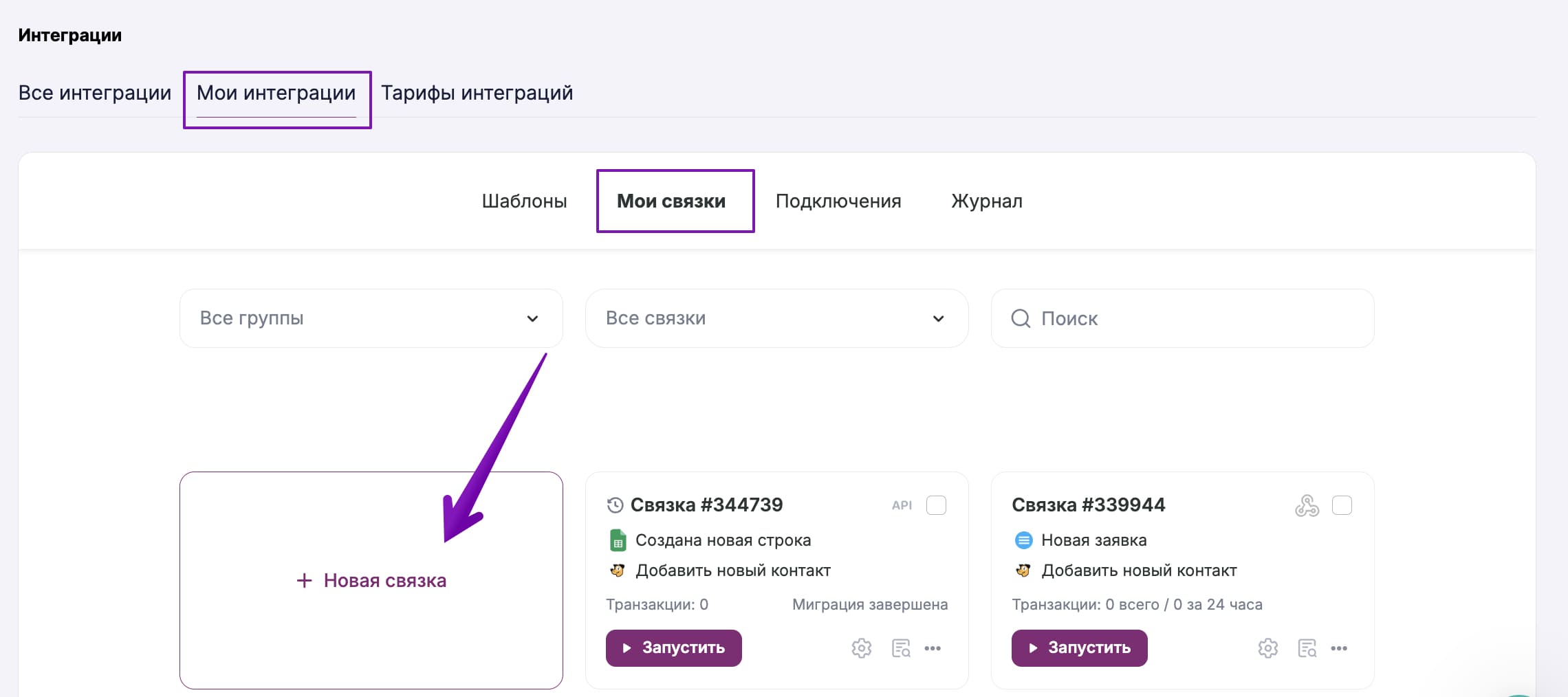Select checkbox for Связка #344739

point(936,505)
